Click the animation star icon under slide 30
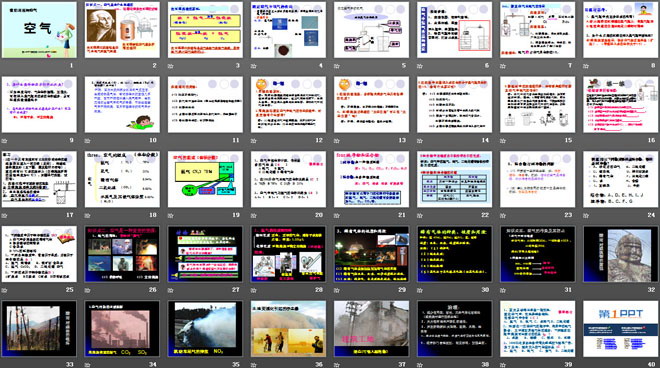660x368 pixels. (x=420, y=290)
